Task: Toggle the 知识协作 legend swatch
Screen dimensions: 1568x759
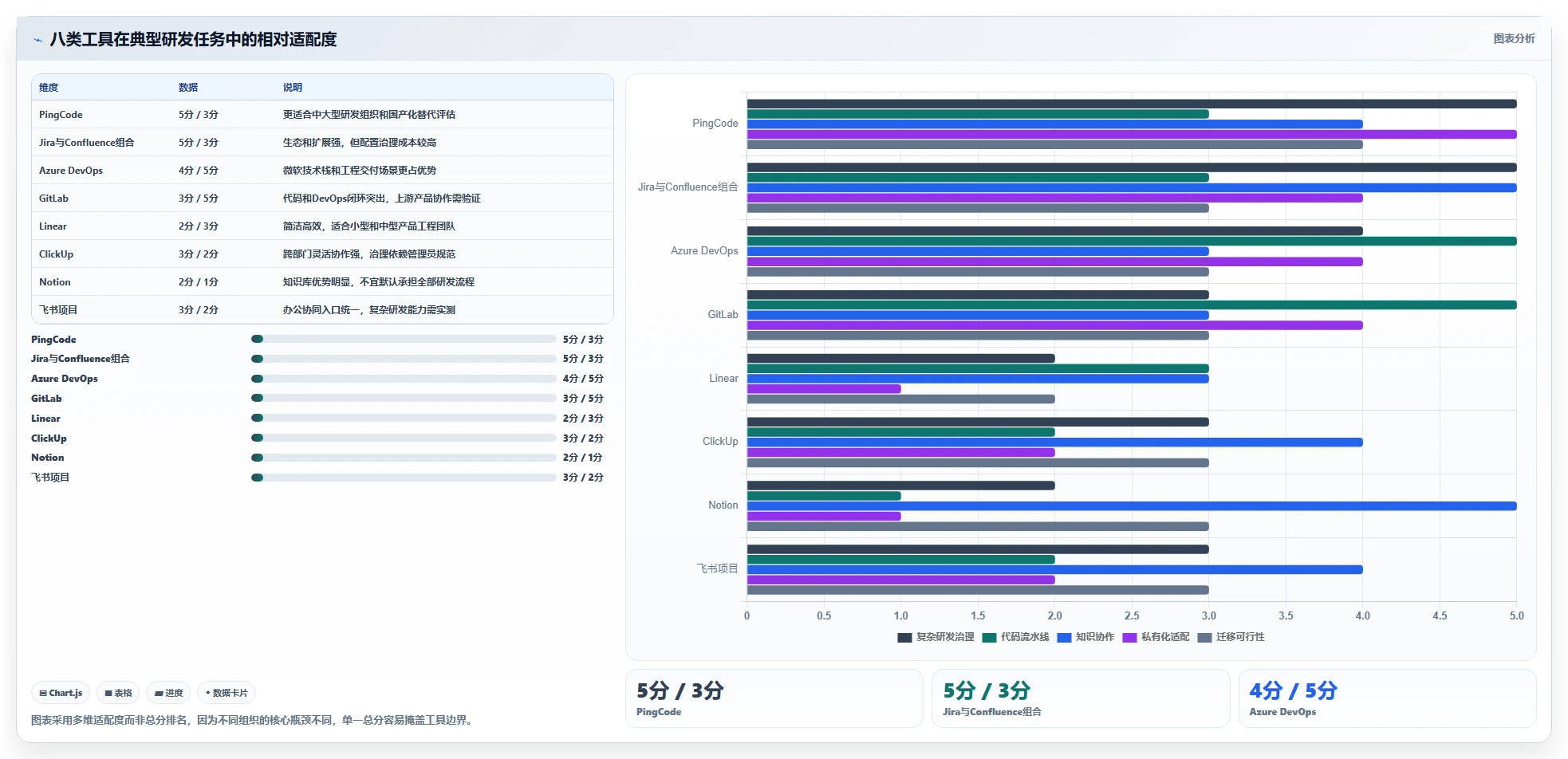Action: click(1064, 637)
